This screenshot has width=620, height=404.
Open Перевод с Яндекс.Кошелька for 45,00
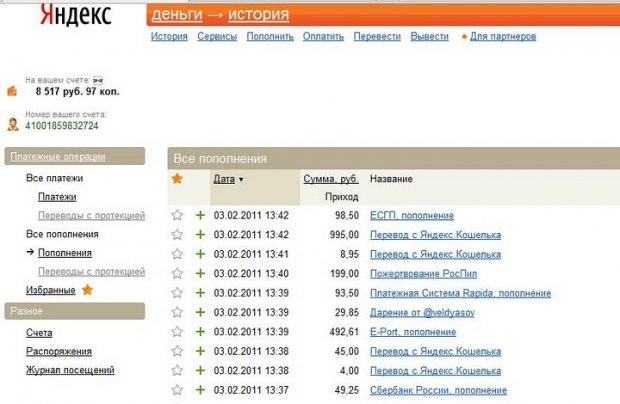click(435, 351)
